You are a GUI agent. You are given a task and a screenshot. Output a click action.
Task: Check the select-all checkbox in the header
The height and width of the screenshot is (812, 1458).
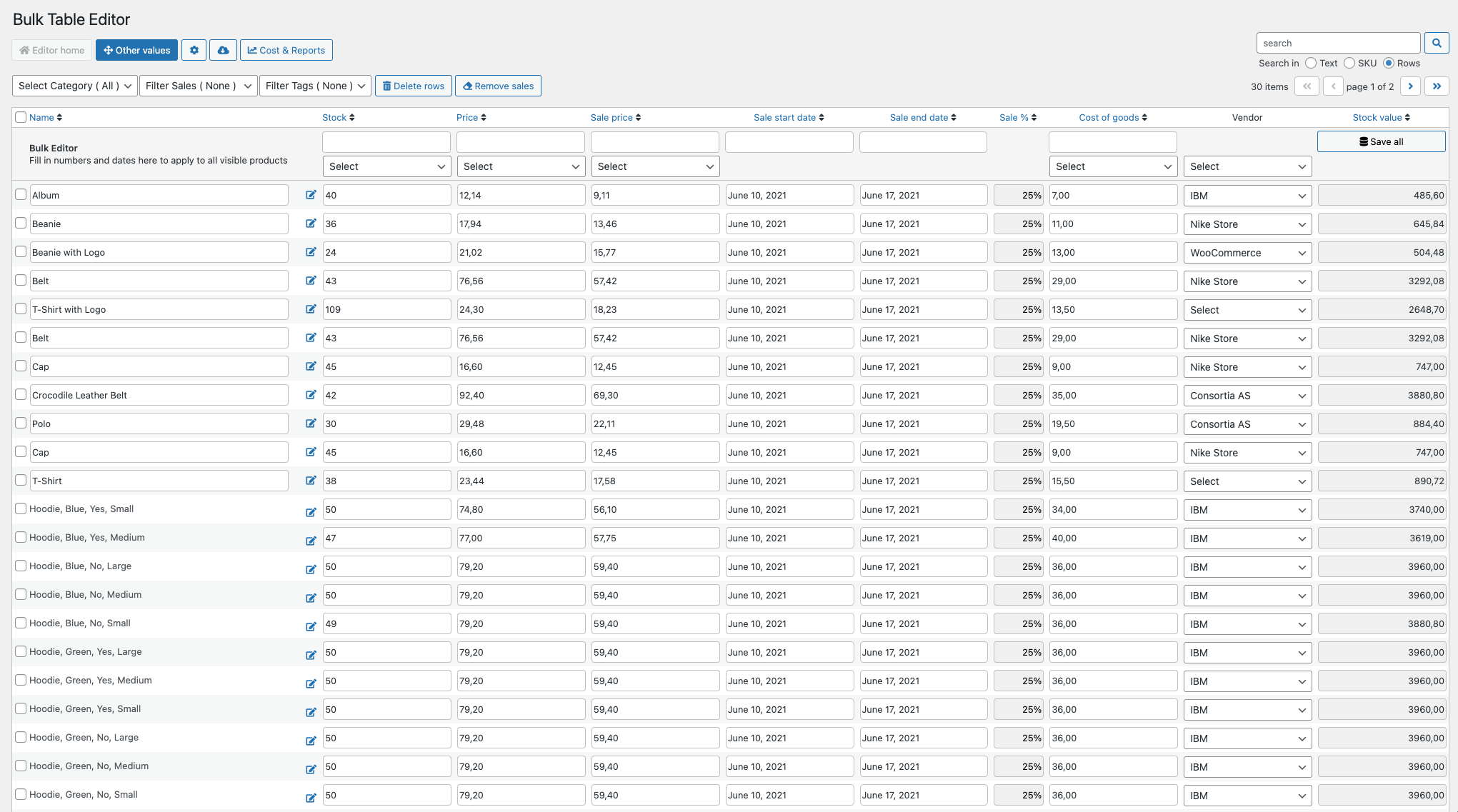(21, 116)
